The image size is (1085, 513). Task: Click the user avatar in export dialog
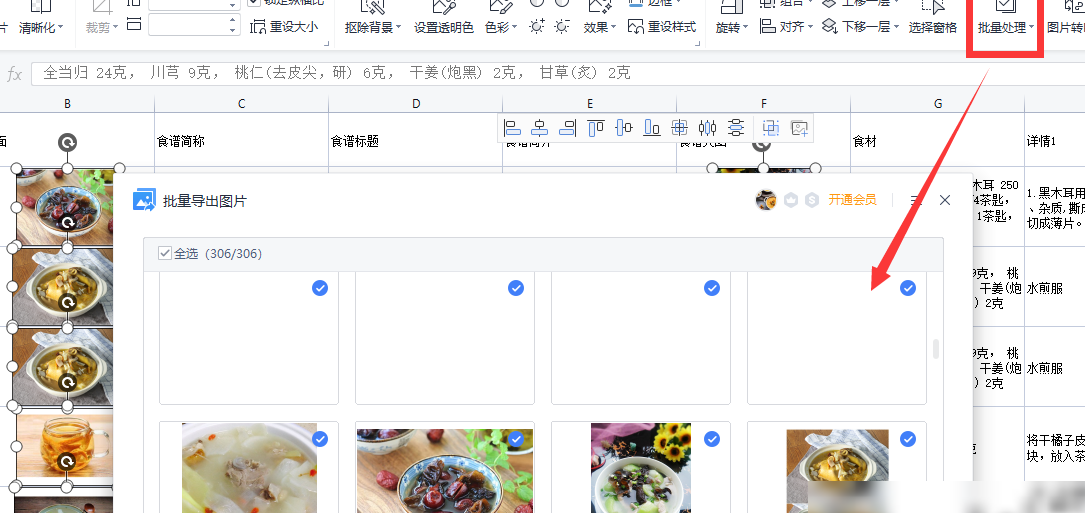point(766,200)
